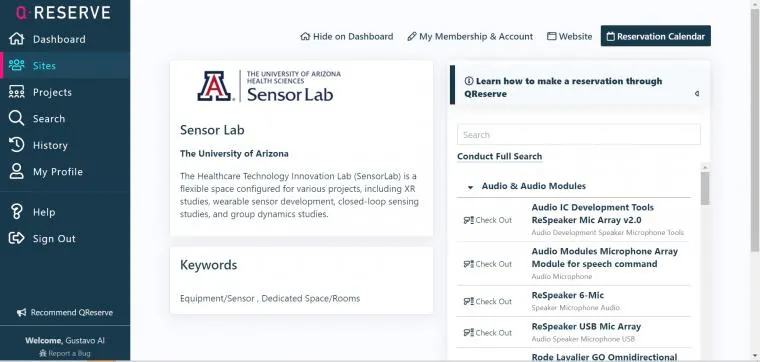Screen dimensions: 760x362
Task: Click Conduct Full Search link
Action: (x=499, y=157)
